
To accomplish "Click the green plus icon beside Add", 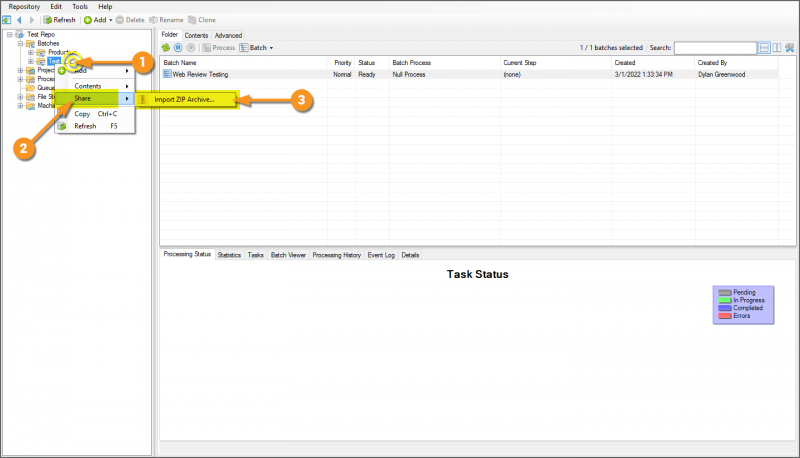I will [62, 71].
